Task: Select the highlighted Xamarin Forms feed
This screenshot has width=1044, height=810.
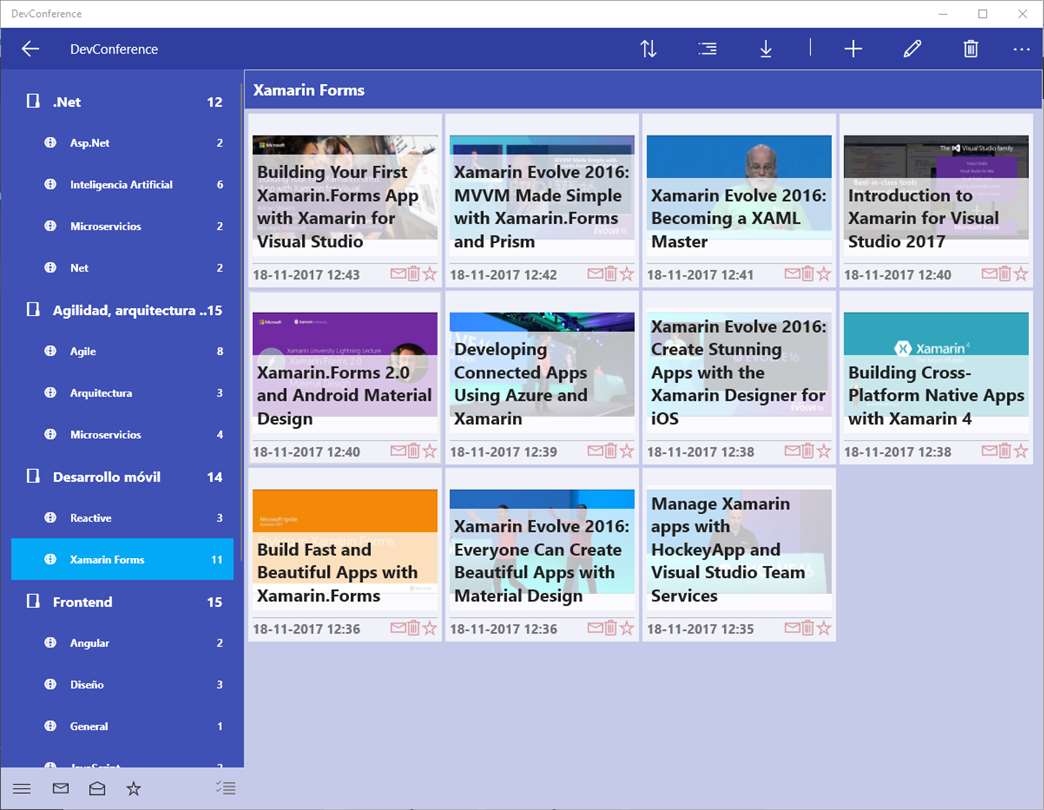Action: [123, 559]
